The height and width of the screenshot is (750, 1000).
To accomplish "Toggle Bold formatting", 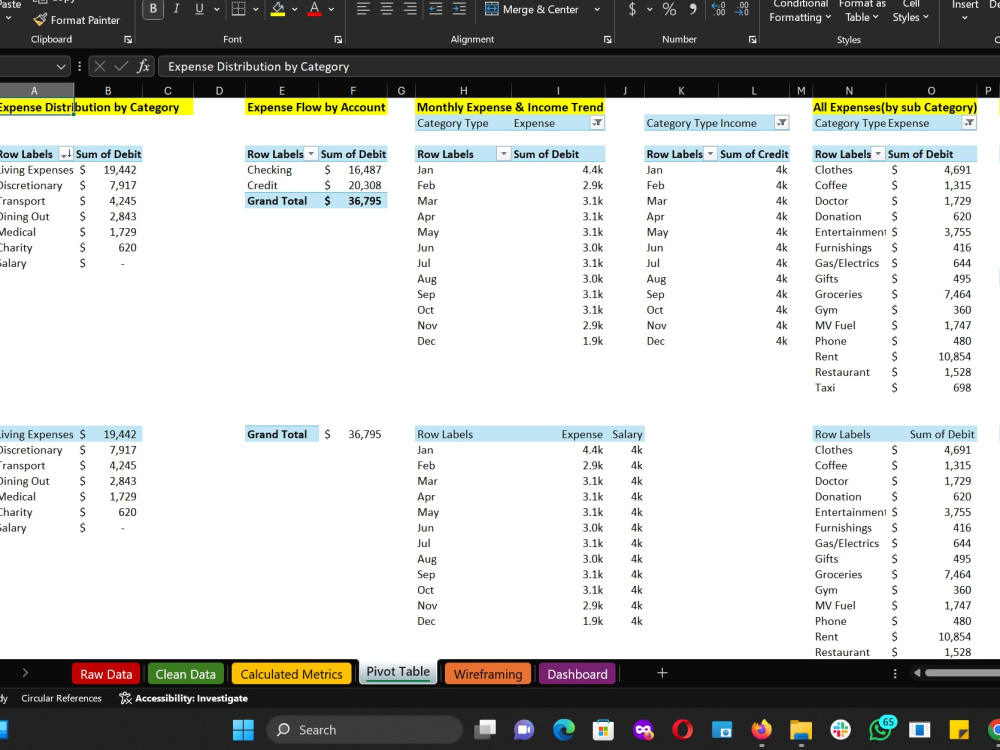I will (x=152, y=9).
